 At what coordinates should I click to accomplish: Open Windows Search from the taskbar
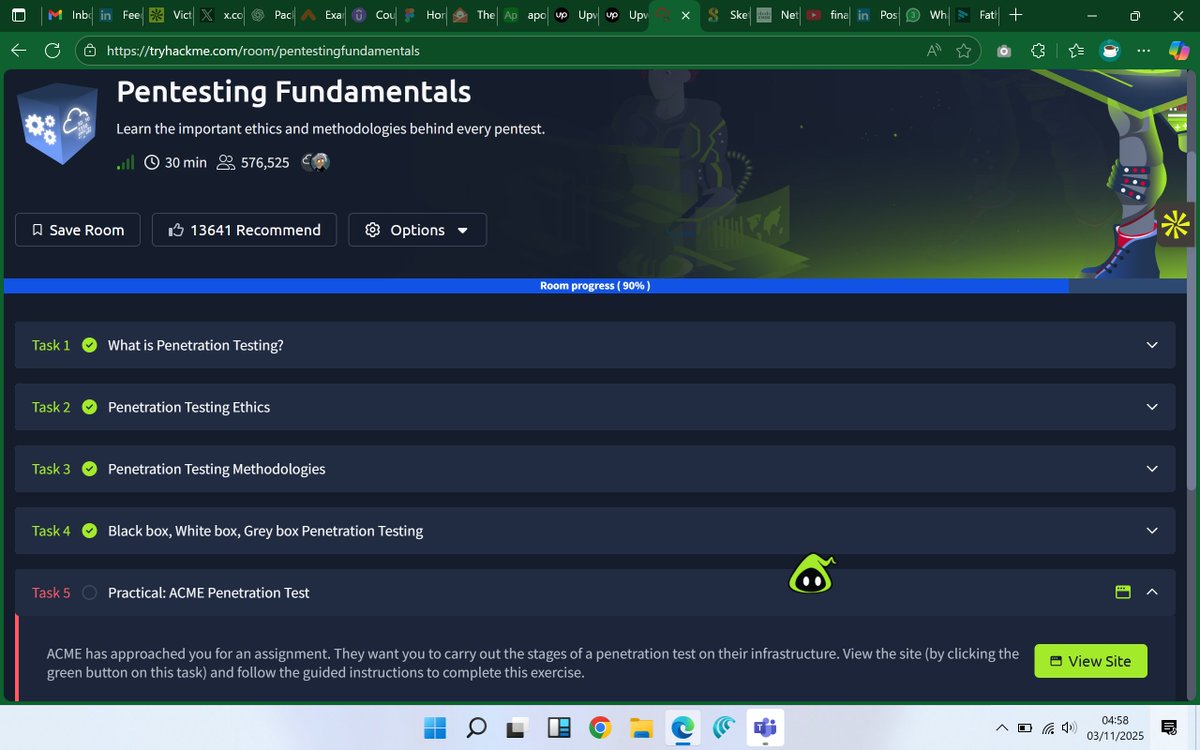click(x=476, y=728)
